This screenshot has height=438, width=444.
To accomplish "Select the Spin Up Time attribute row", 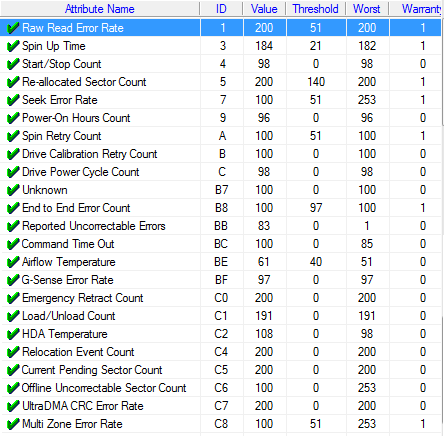I will point(54,46).
